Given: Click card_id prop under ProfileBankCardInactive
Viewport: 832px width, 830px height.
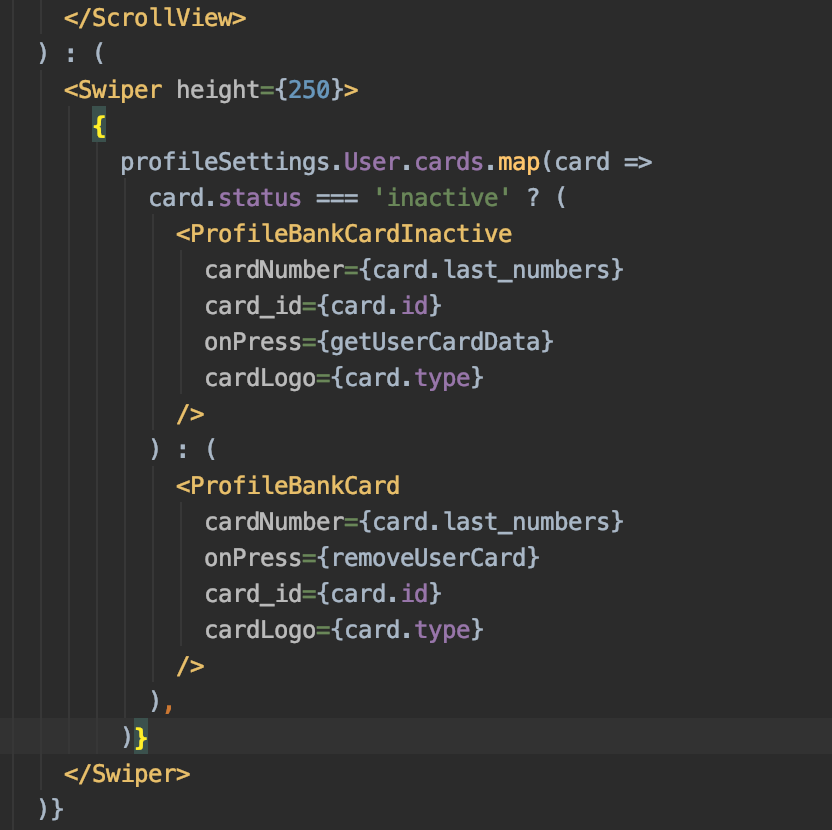Looking at the screenshot, I should click(x=253, y=306).
